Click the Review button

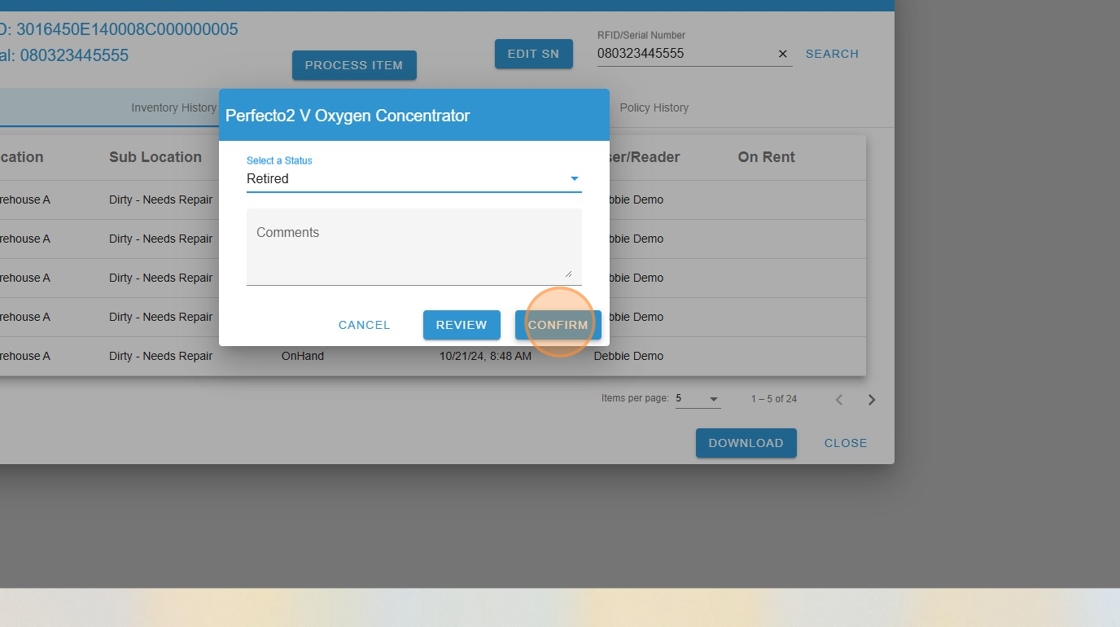point(461,325)
